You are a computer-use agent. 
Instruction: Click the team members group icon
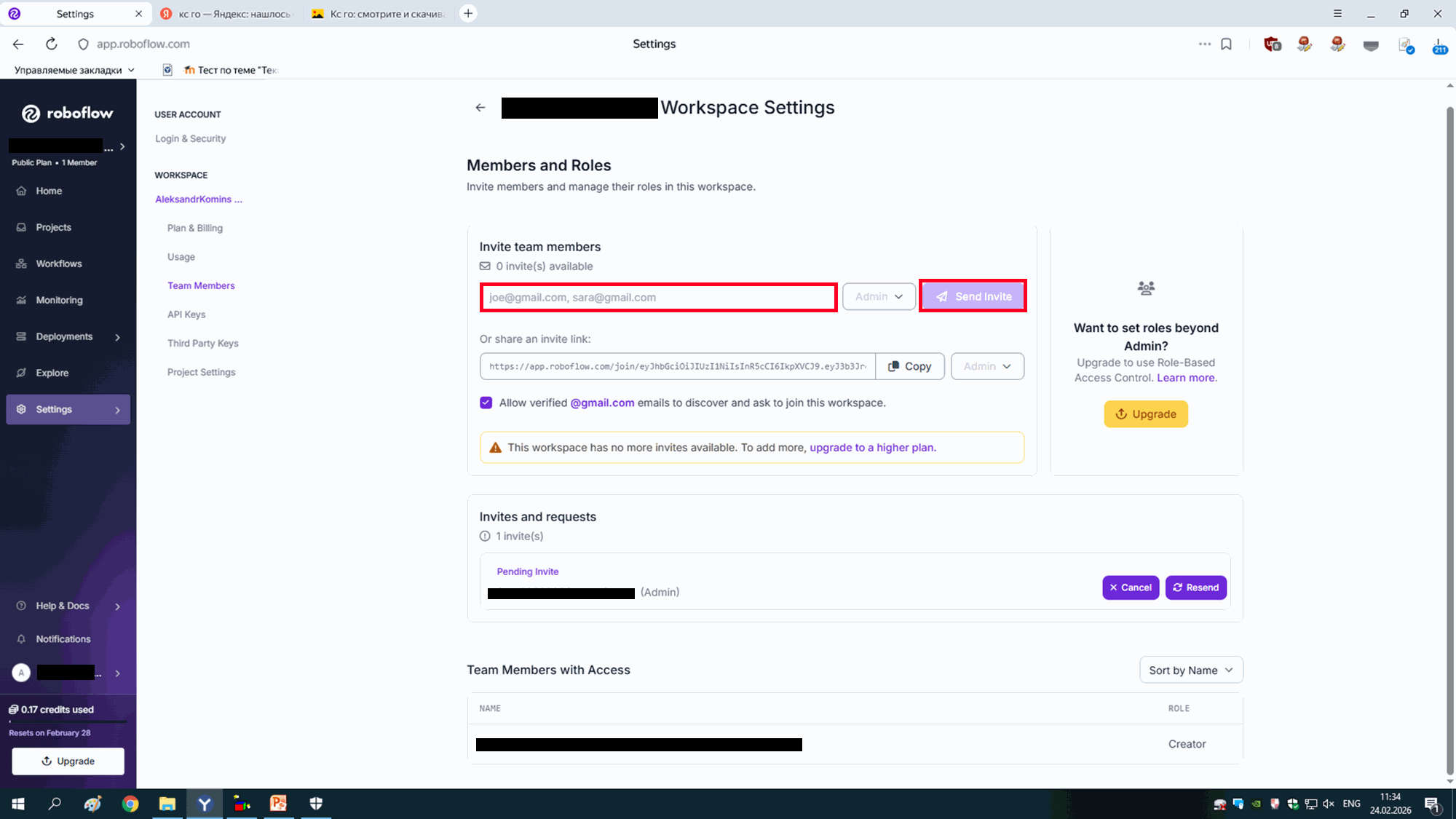1146,288
